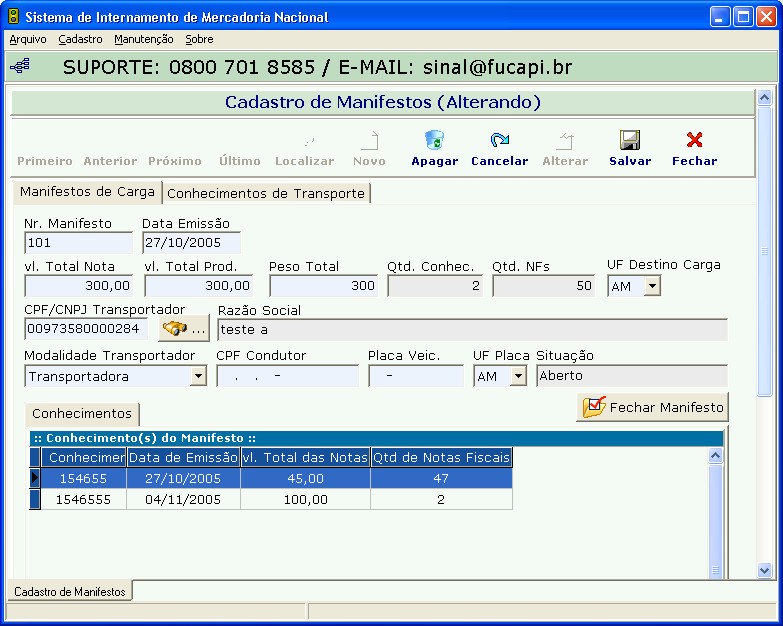Open the Manutenção menu
The height and width of the screenshot is (626, 783).
[x=143, y=39]
